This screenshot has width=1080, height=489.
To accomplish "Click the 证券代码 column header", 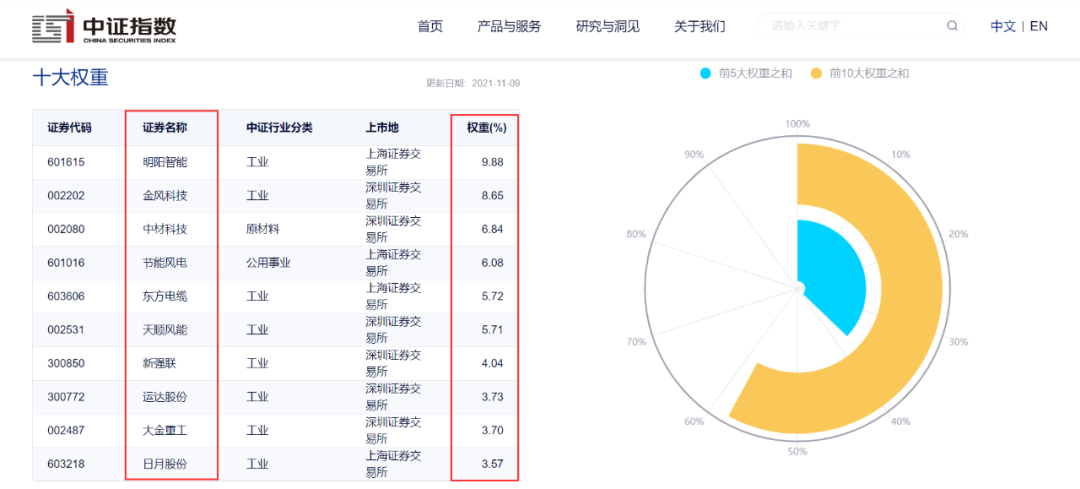I will (x=69, y=128).
